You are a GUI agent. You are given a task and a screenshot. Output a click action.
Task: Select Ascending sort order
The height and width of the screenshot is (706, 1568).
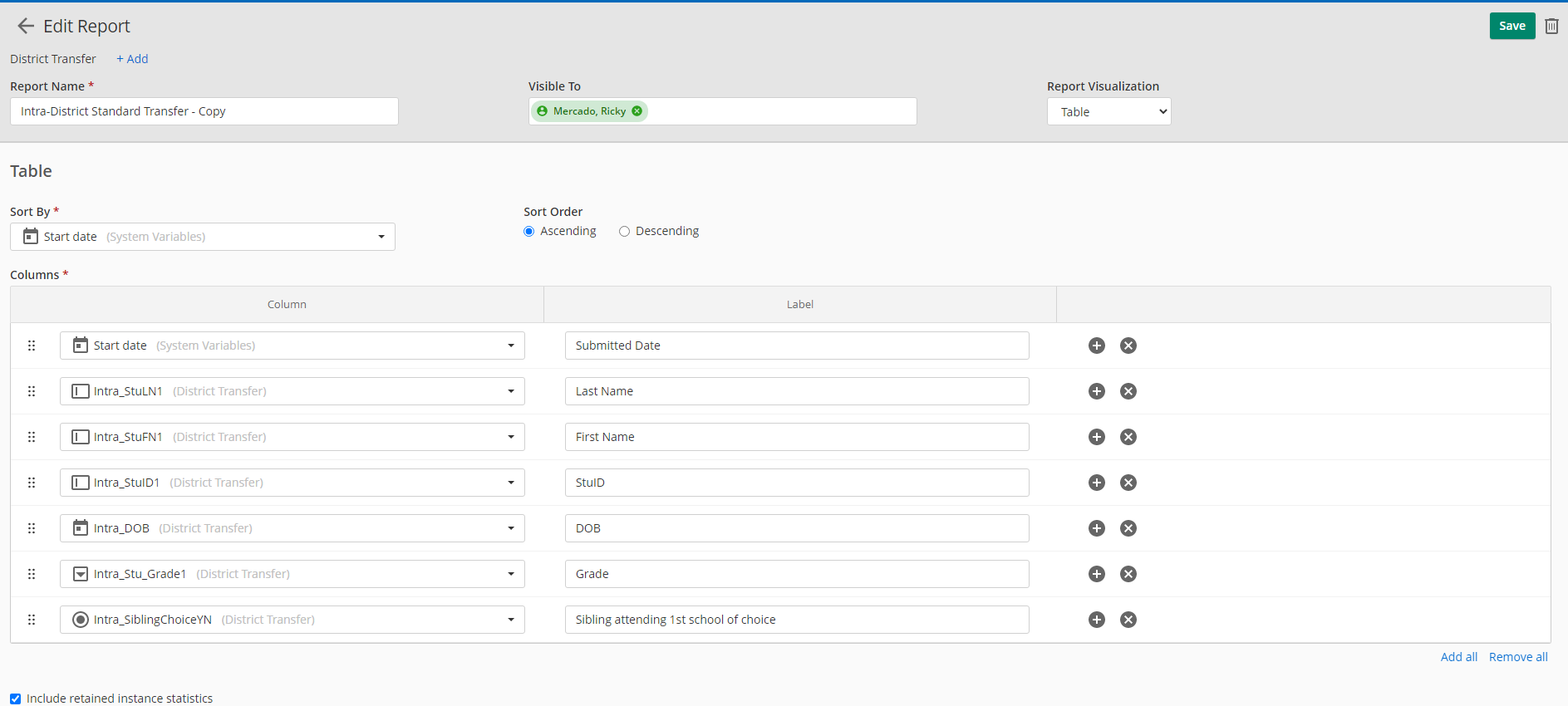tap(529, 232)
